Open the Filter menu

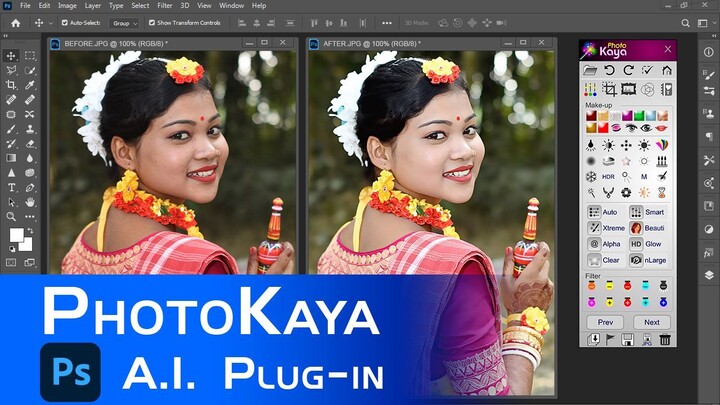[164, 6]
